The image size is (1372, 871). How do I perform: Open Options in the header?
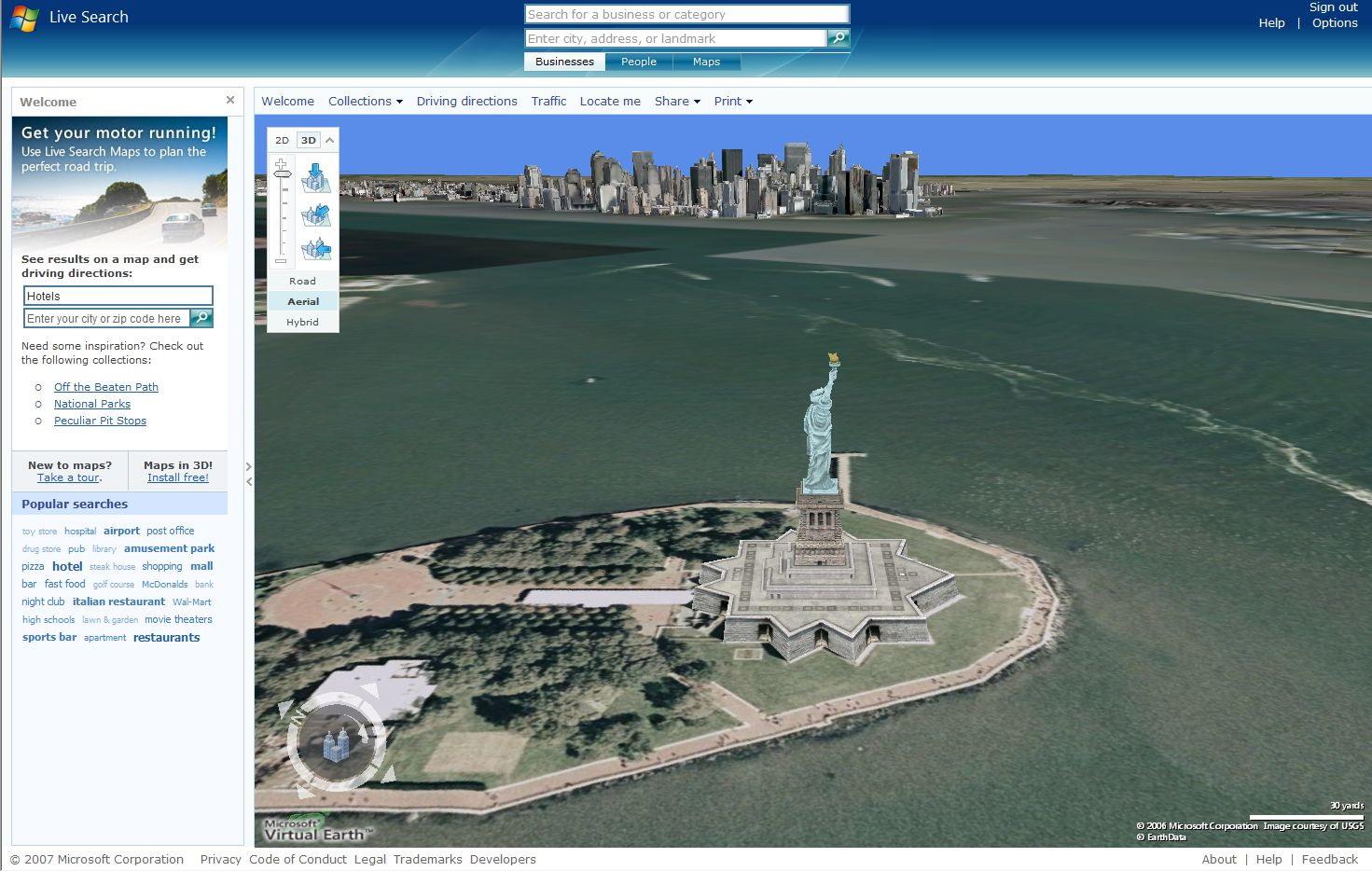[x=1335, y=23]
